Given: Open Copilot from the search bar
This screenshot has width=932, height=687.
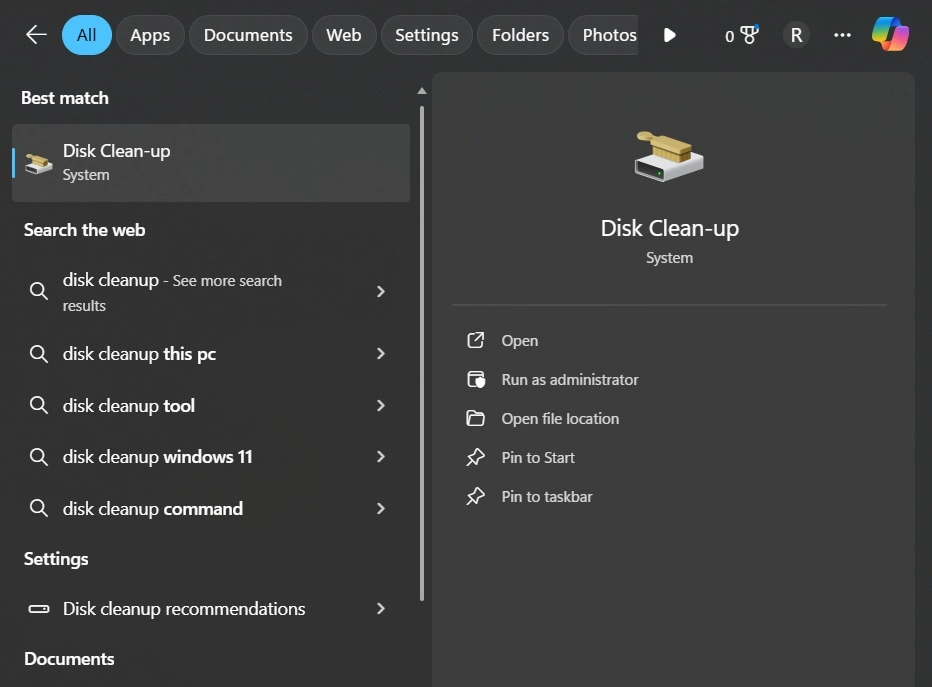Looking at the screenshot, I should 889,33.
